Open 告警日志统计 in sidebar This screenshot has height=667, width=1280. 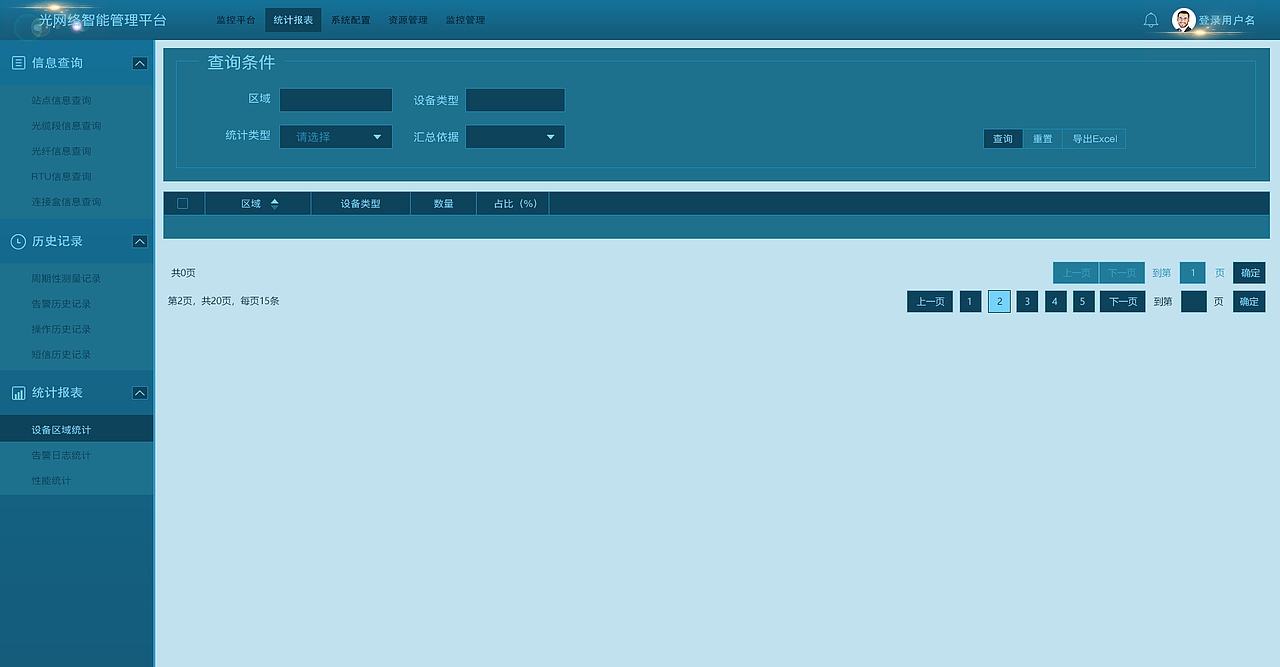61,456
